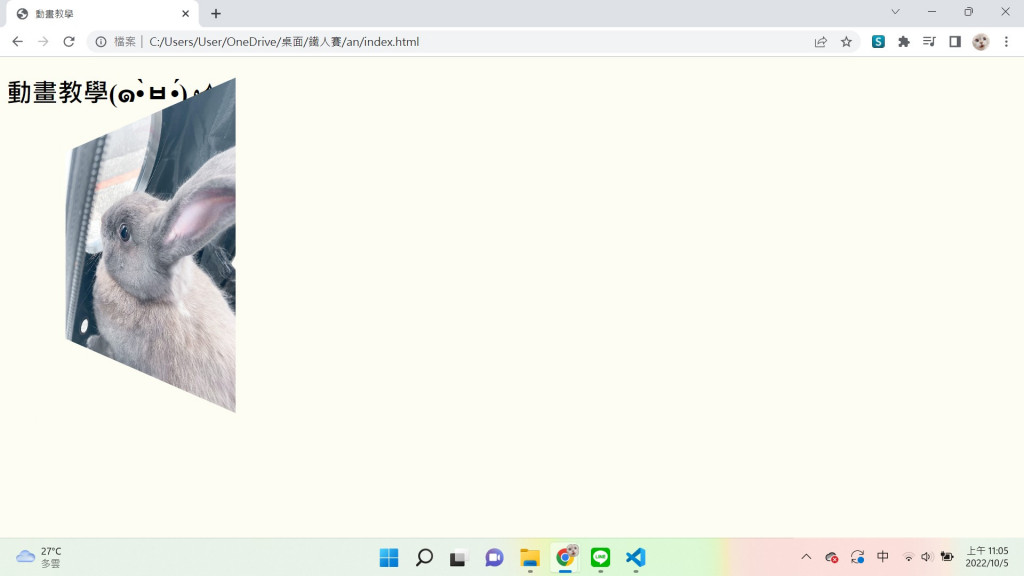Open media controls icon in toolbar
Screen dimensions: 1024x576
(x=929, y=42)
